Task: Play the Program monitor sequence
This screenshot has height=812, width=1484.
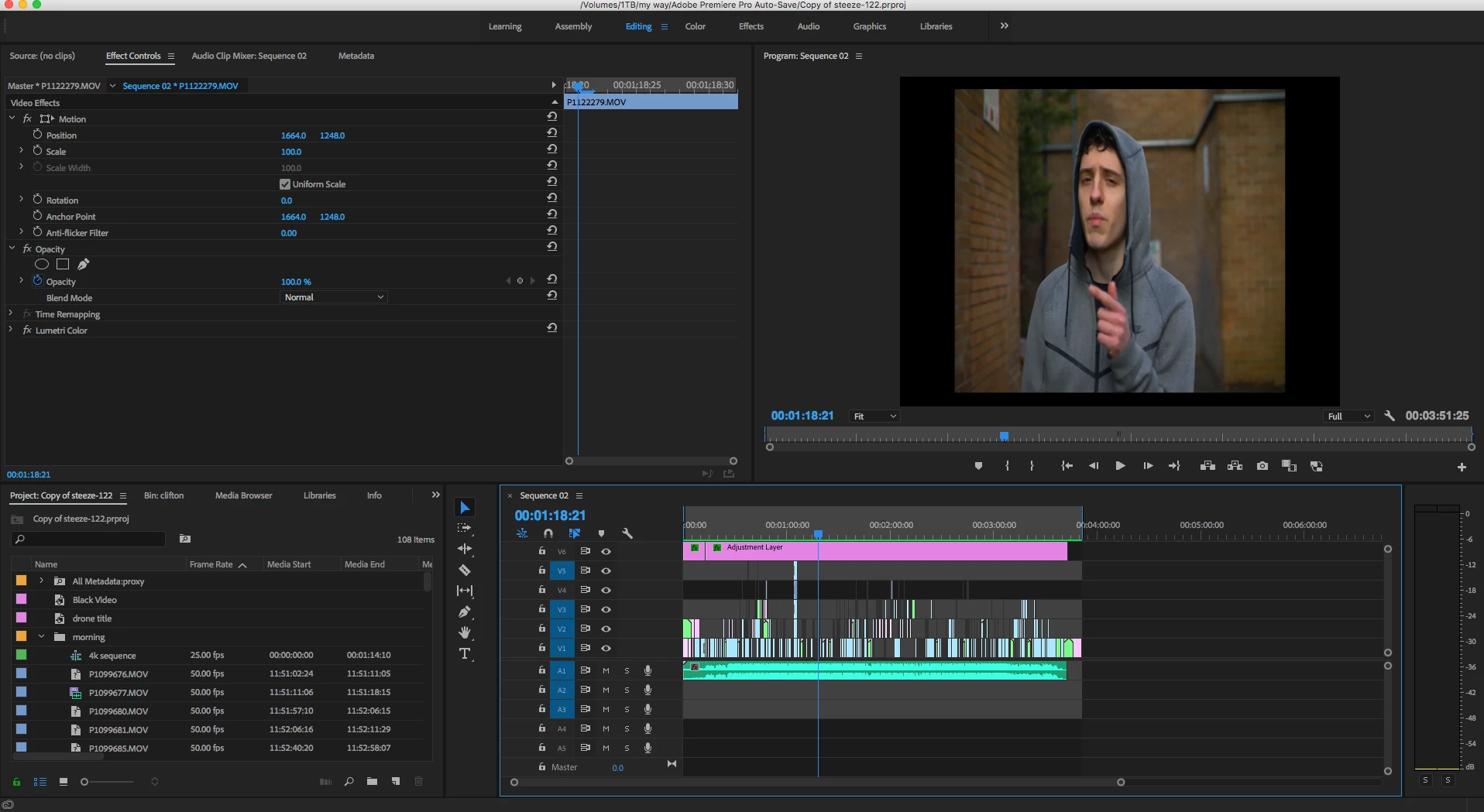Action: click(x=1120, y=466)
